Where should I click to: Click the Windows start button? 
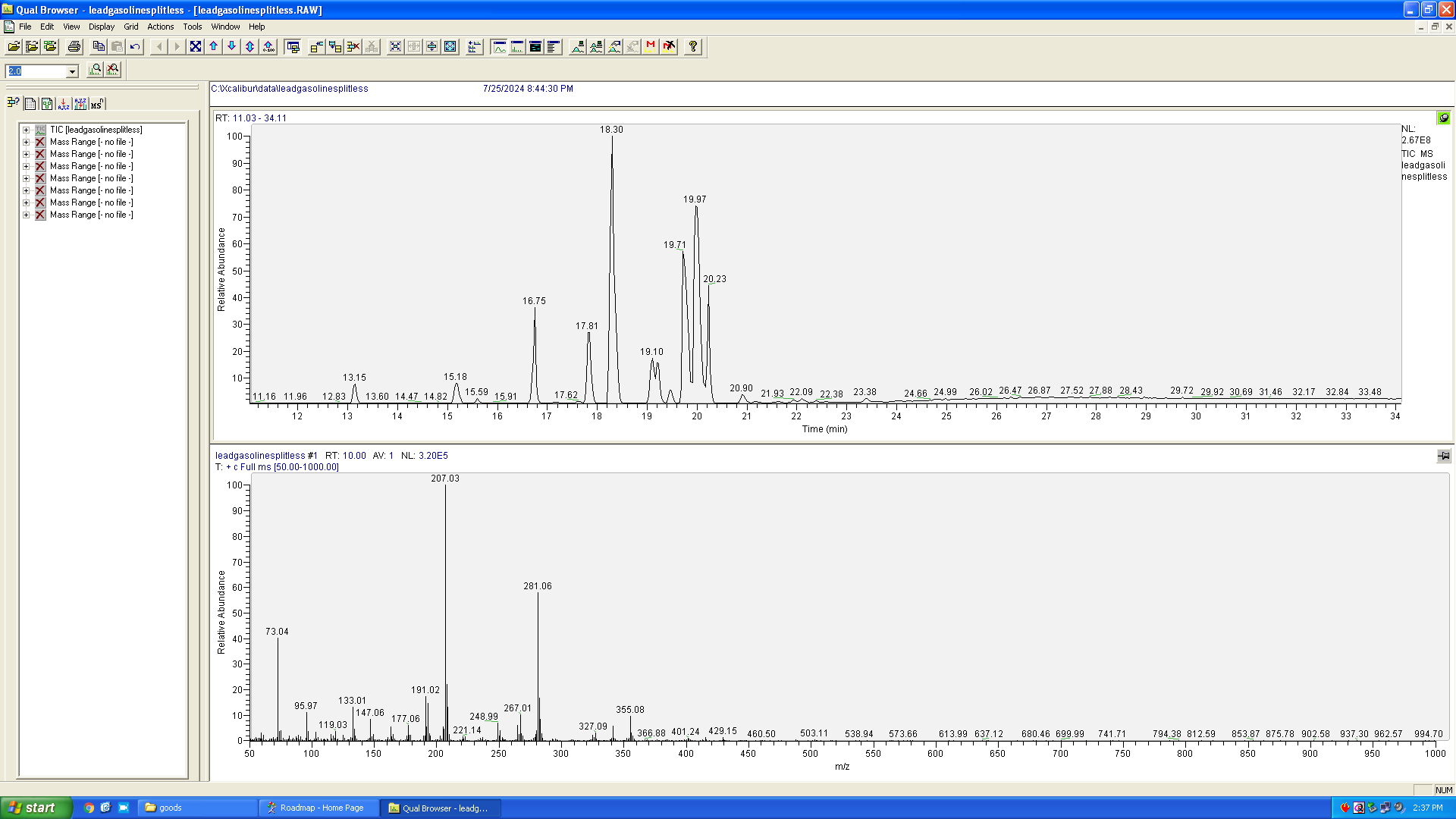click(x=36, y=808)
